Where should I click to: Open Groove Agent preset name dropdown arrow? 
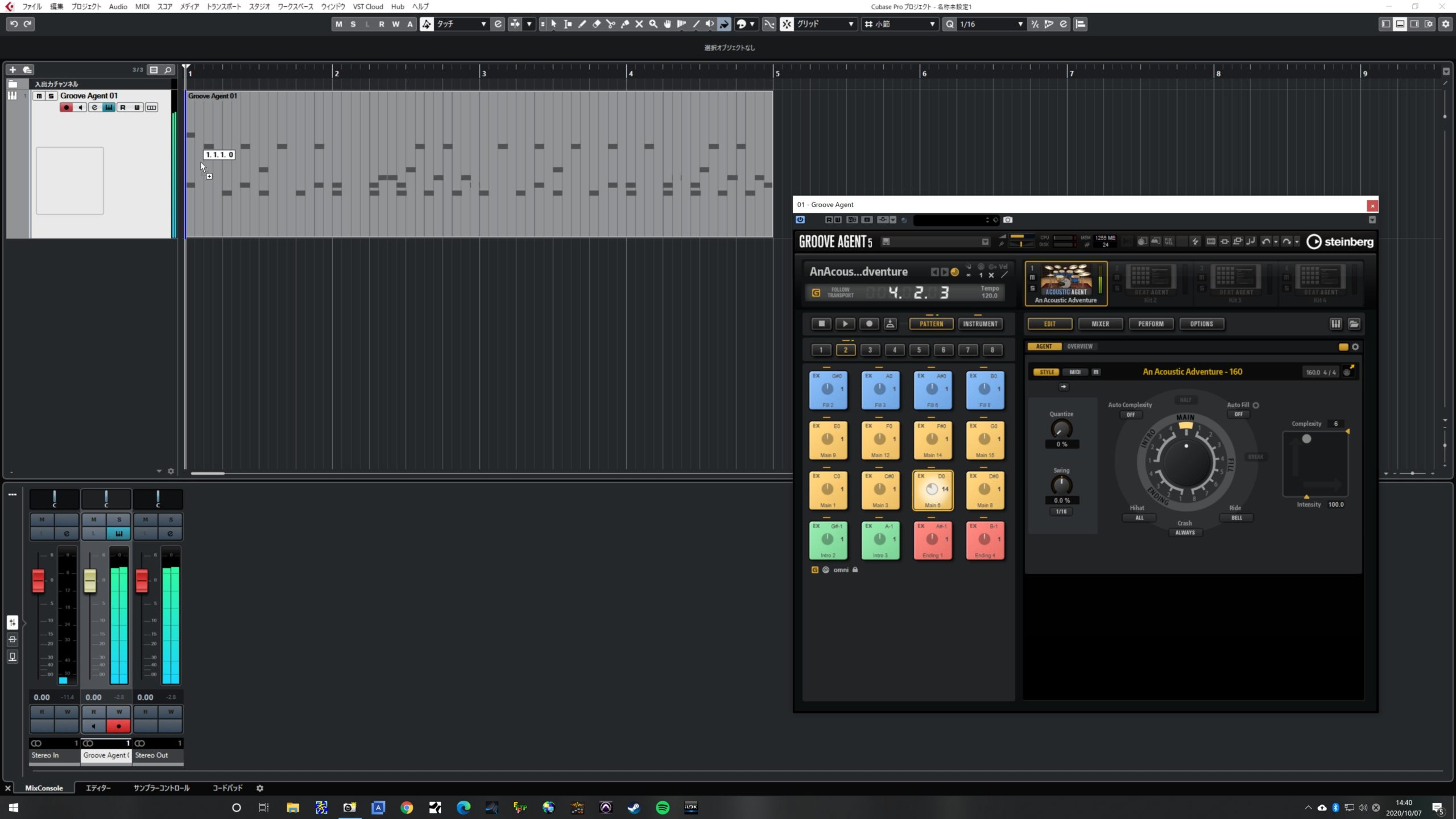pos(985,242)
